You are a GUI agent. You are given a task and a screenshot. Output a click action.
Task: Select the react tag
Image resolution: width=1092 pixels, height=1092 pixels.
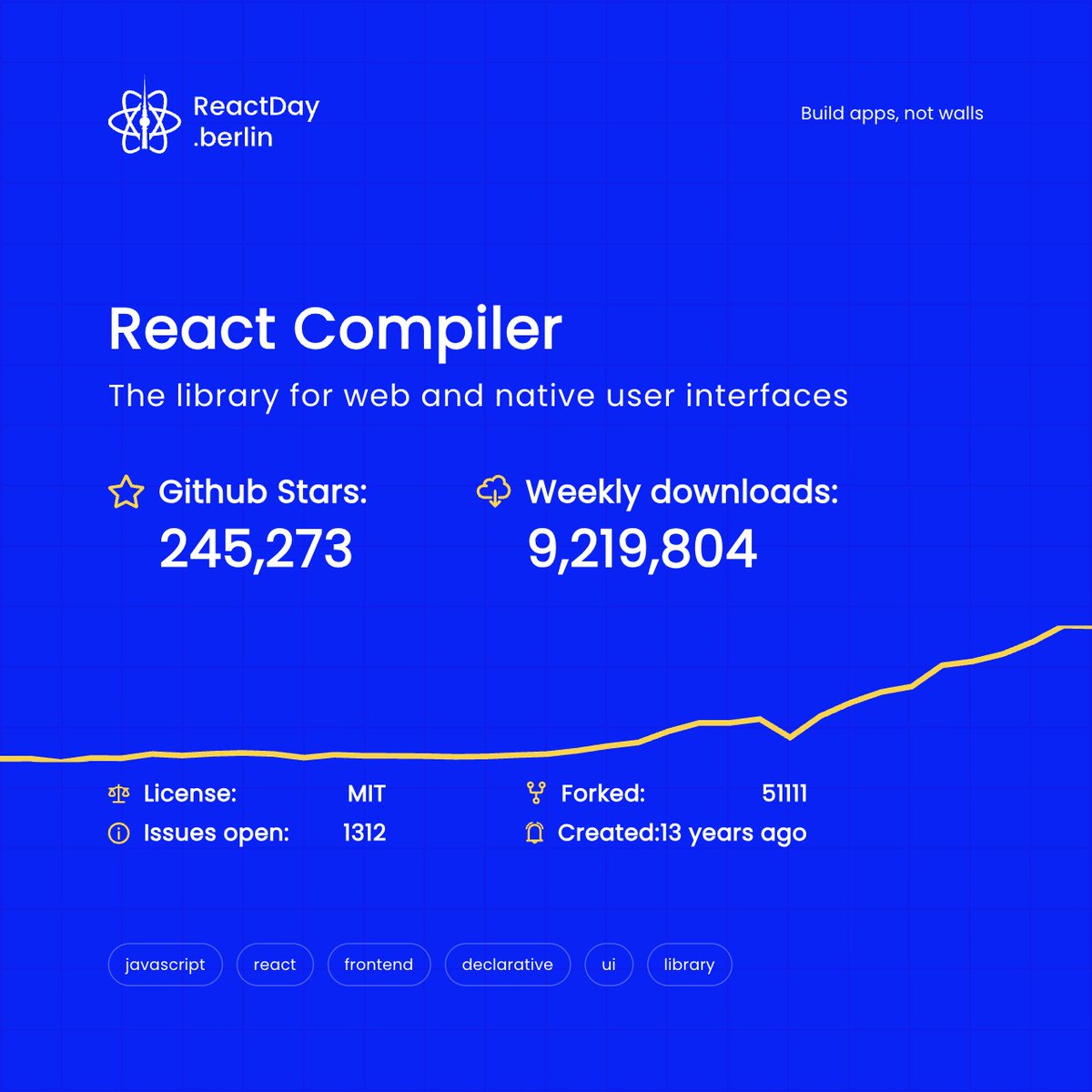275,965
